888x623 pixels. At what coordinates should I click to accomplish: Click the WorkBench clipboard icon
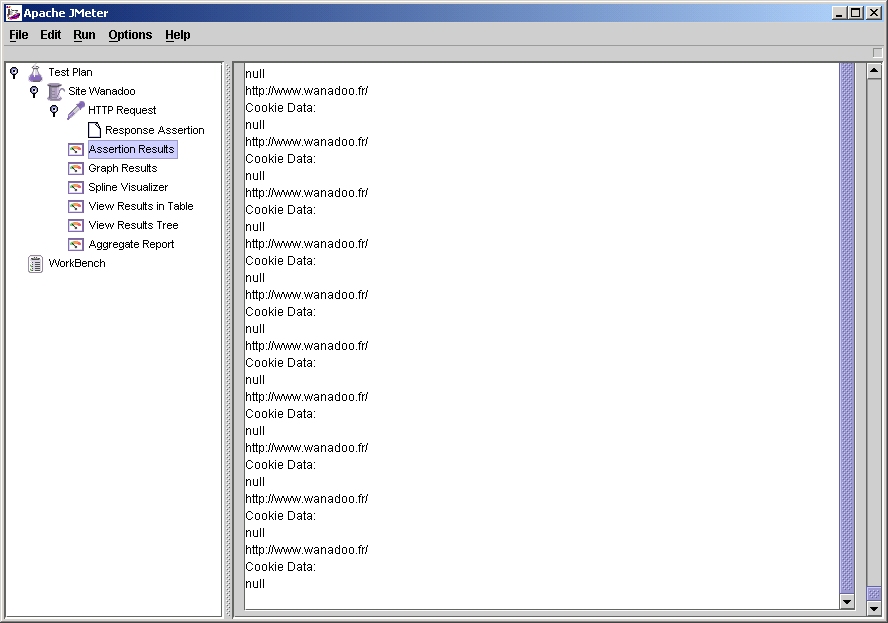[x=36, y=263]
